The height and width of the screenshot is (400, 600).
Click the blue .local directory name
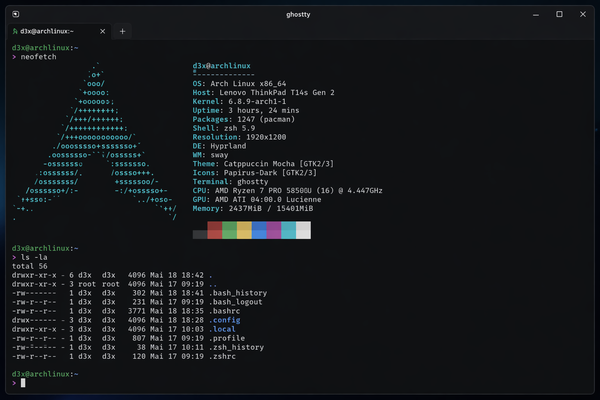tap(222, 329)
